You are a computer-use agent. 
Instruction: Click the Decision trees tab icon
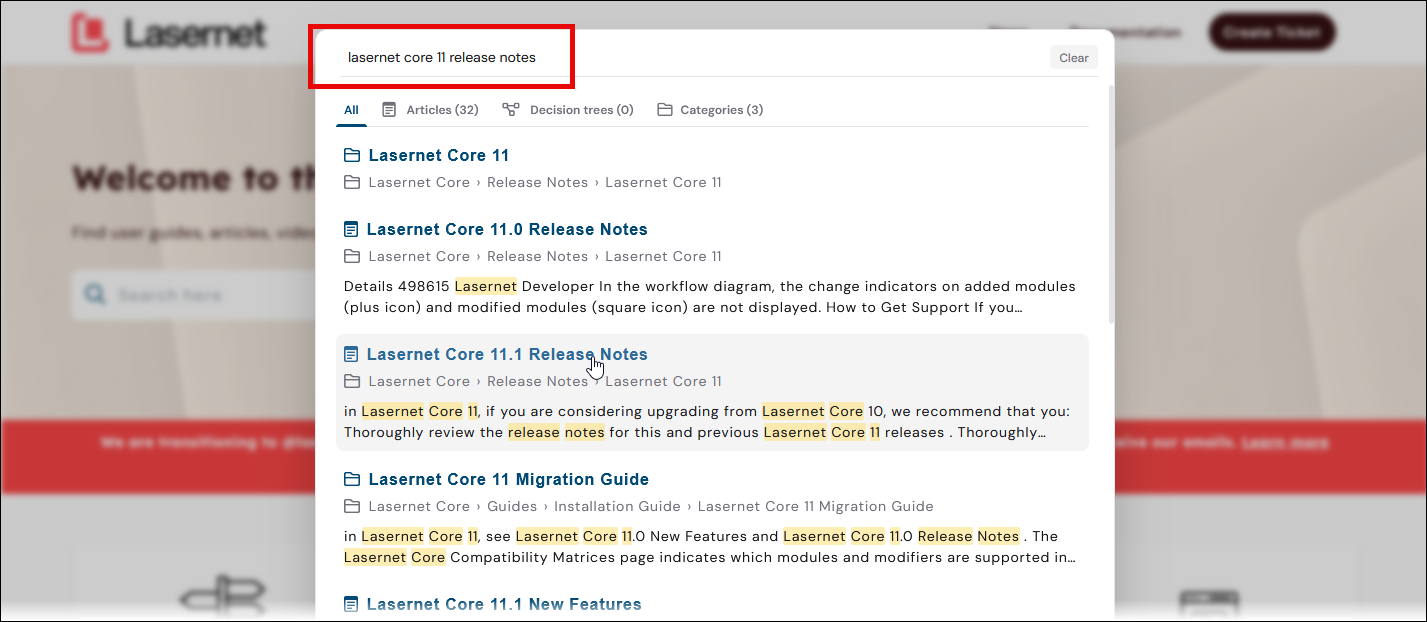point(511,110)
